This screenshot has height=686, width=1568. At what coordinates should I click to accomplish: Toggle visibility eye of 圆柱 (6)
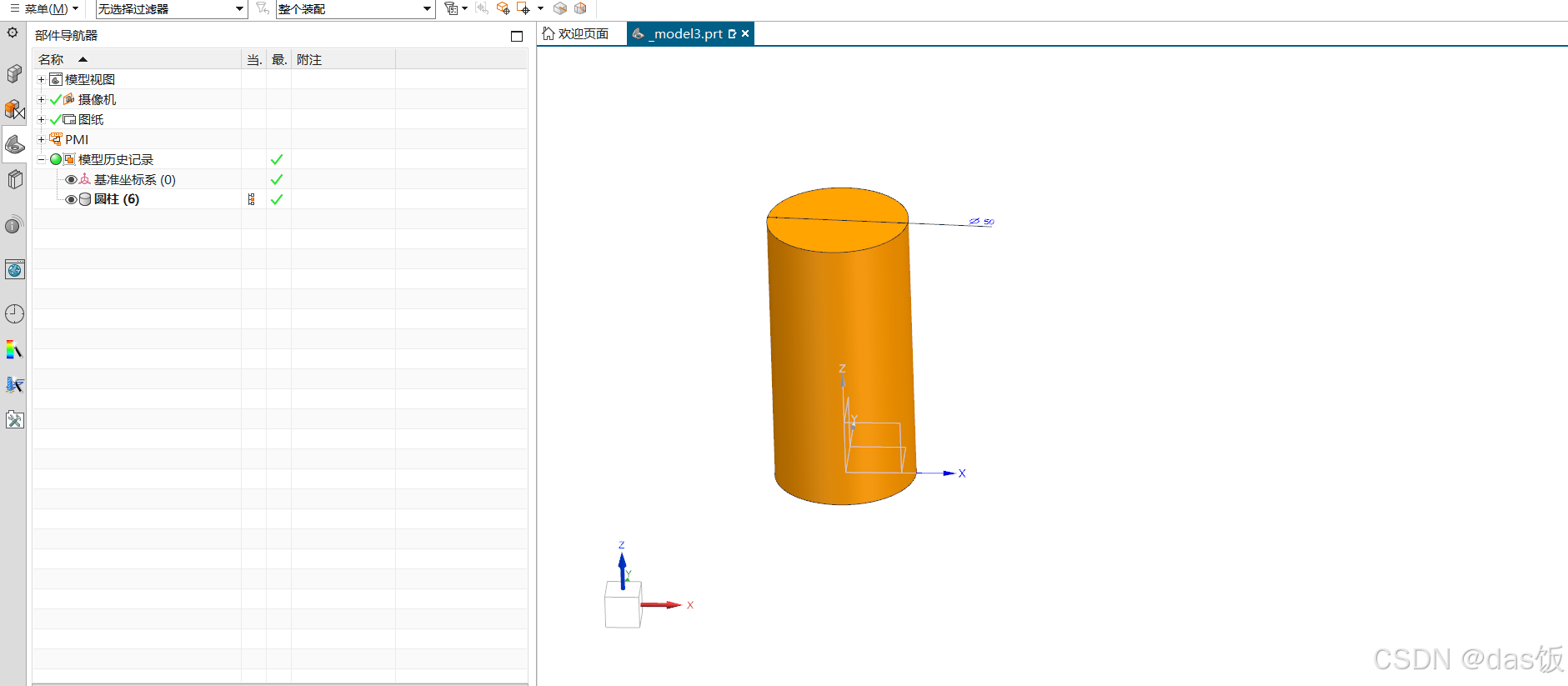tap(71, 199)
